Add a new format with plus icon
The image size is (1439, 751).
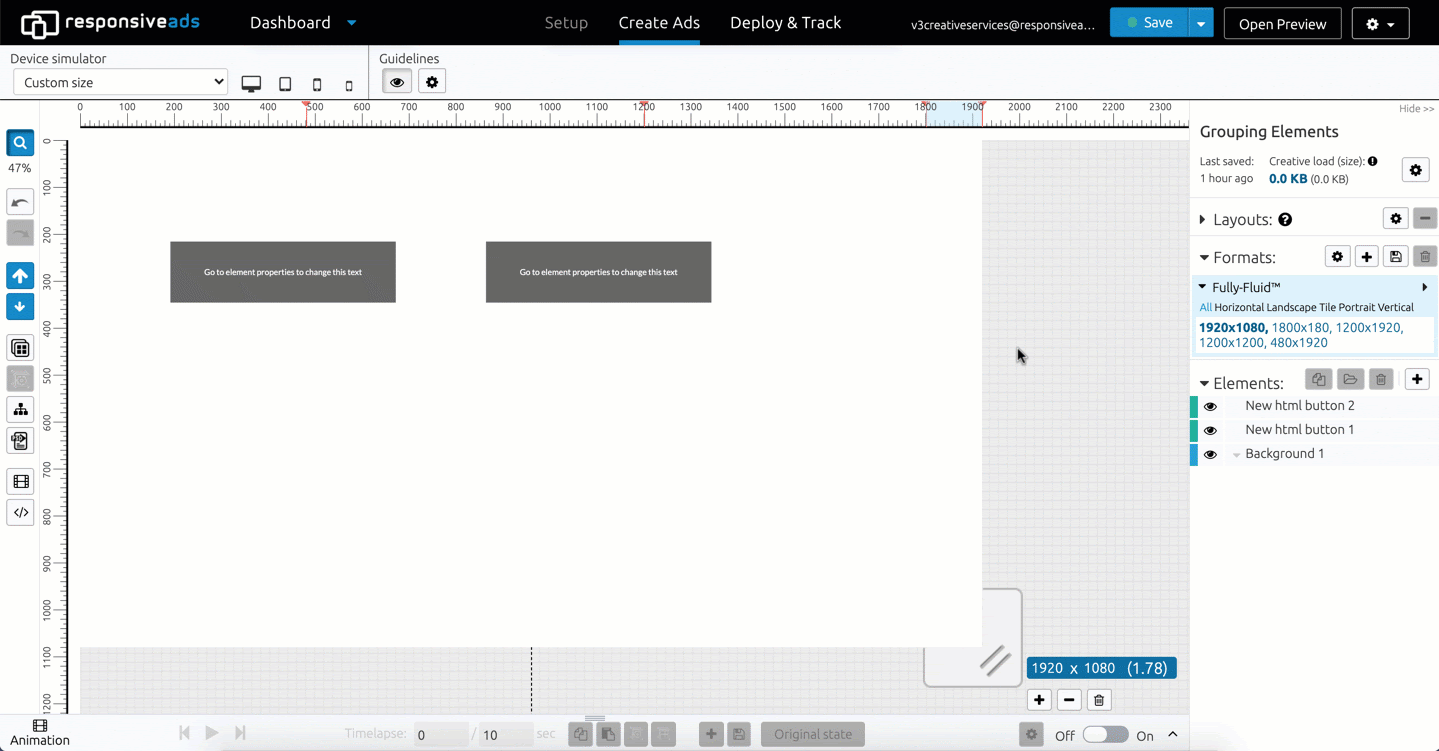1367,257
